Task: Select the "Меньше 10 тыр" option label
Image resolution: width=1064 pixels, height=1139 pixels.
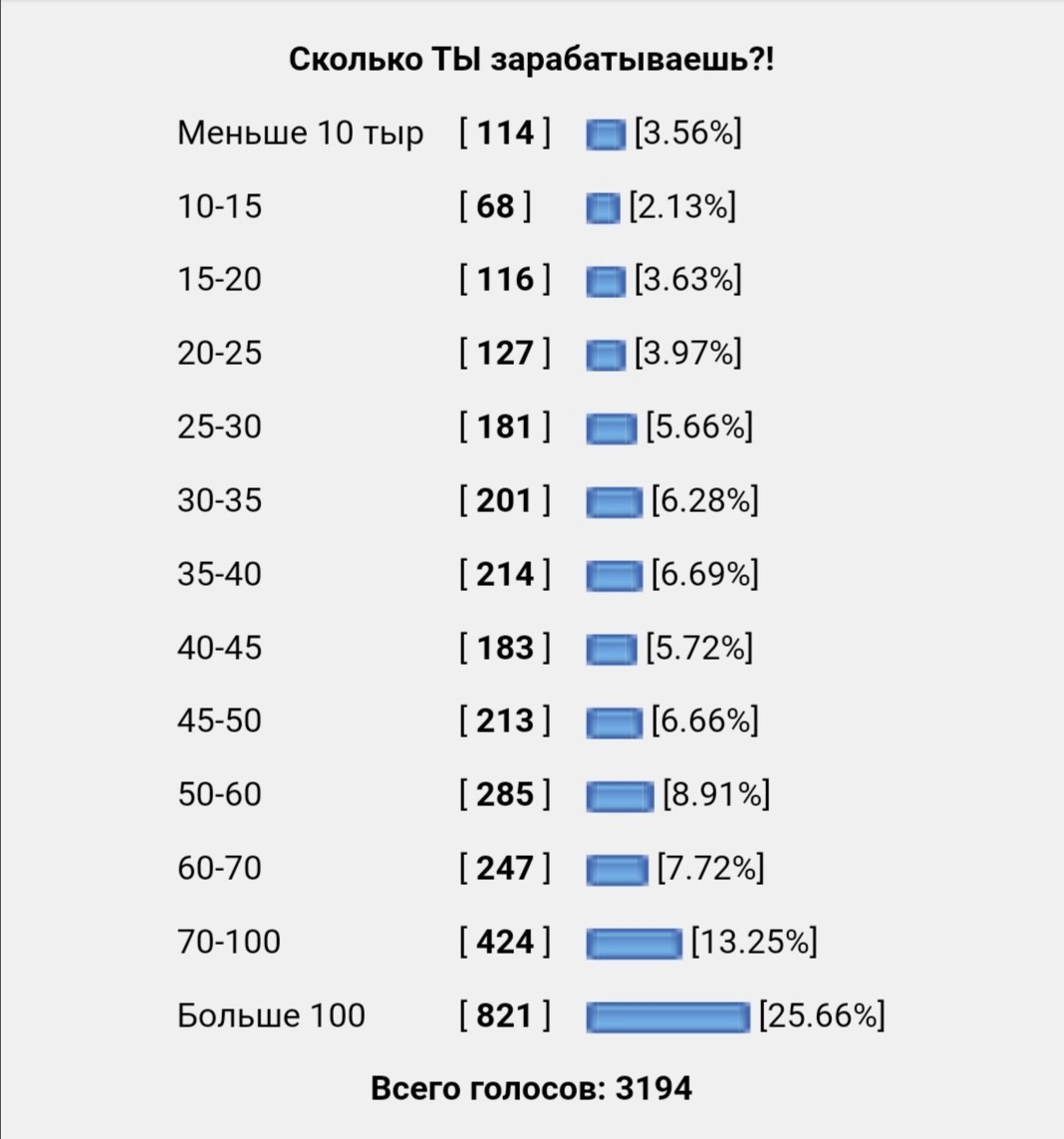Action: pyautogui.click(x=300, y=133)
